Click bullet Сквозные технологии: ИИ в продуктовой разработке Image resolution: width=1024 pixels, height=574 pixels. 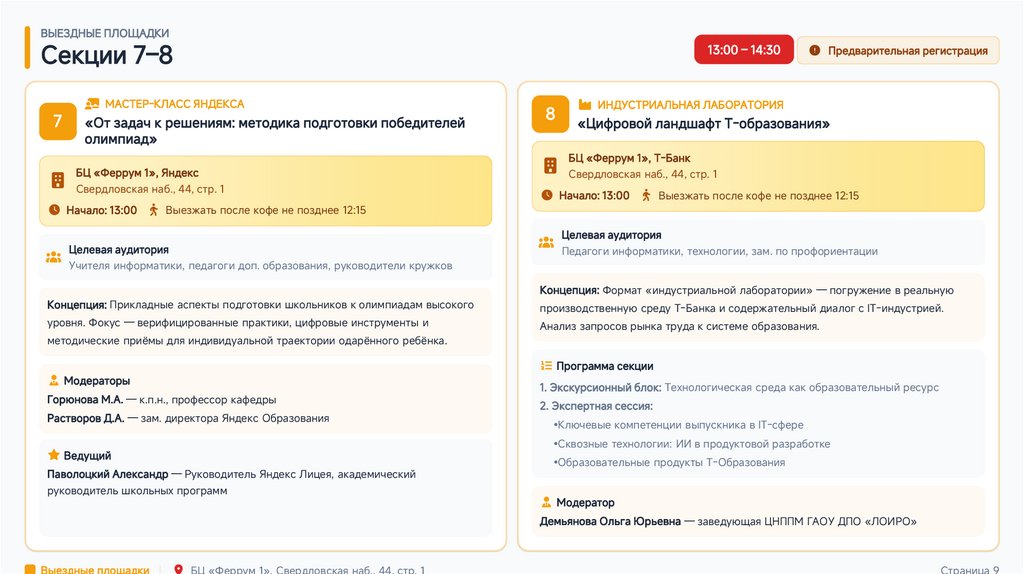tap(692, 443)
